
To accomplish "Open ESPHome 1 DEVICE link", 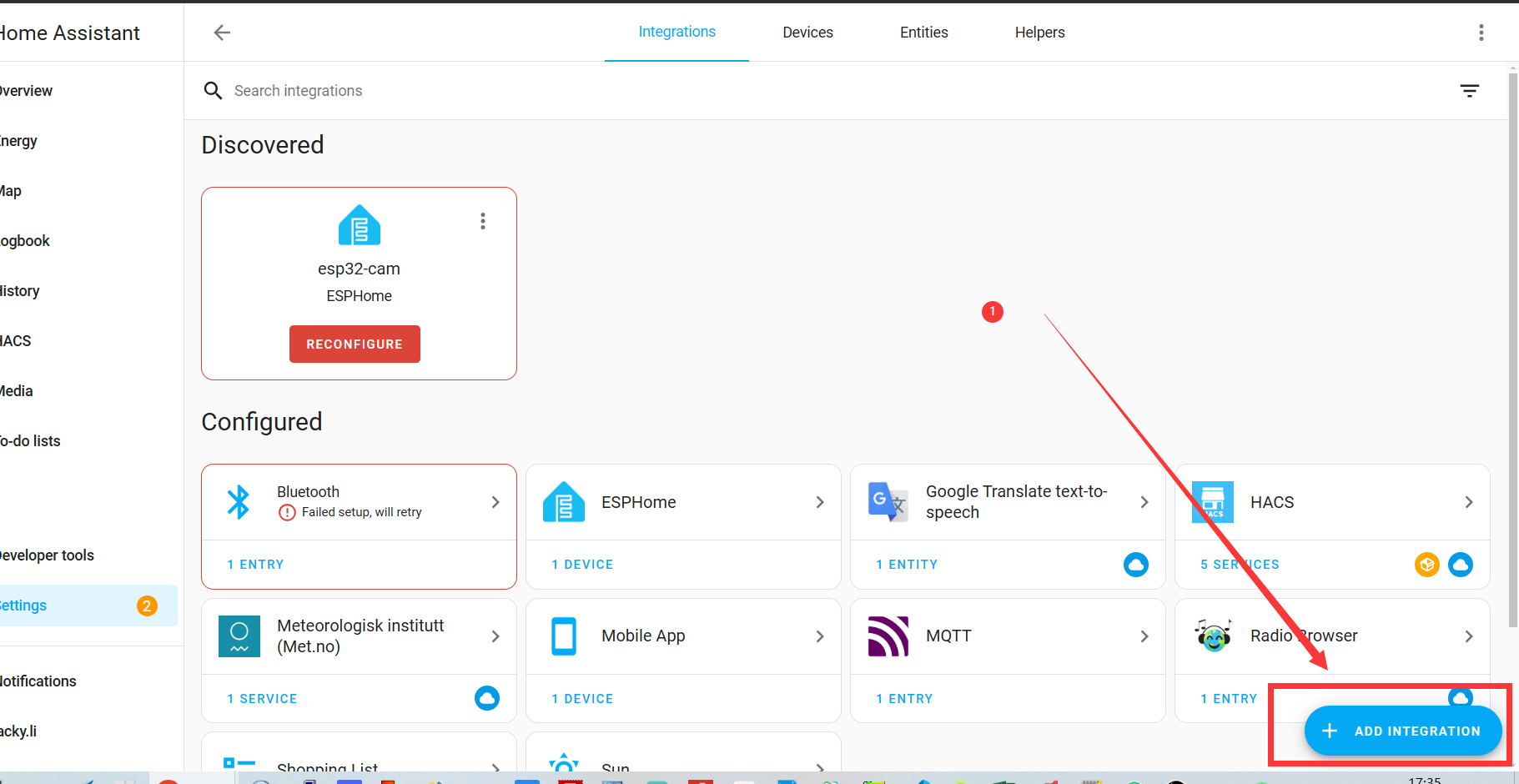I will click(x=582, y=565).
